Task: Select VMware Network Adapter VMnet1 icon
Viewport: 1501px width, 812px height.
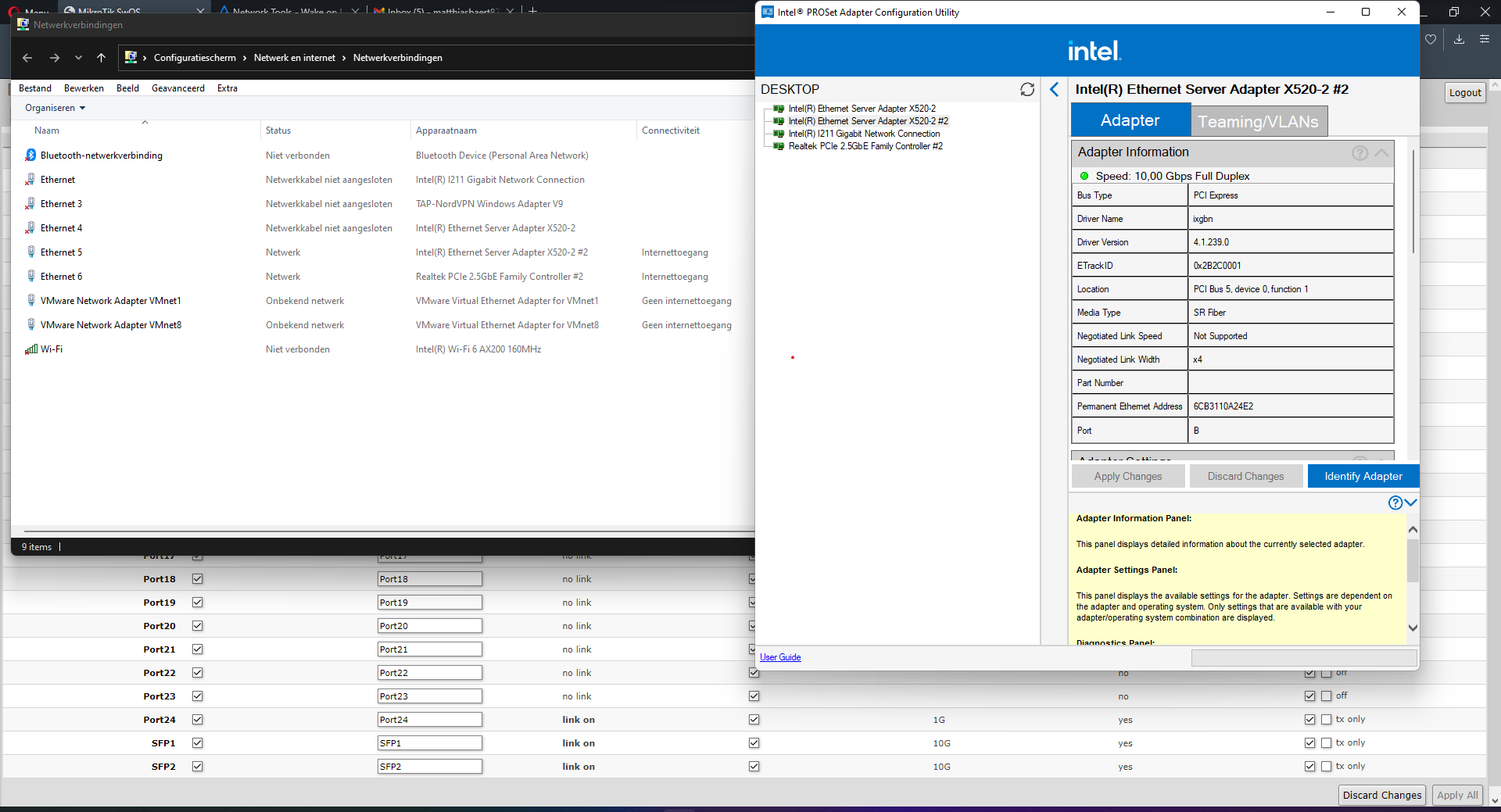Action: (30, 301)
